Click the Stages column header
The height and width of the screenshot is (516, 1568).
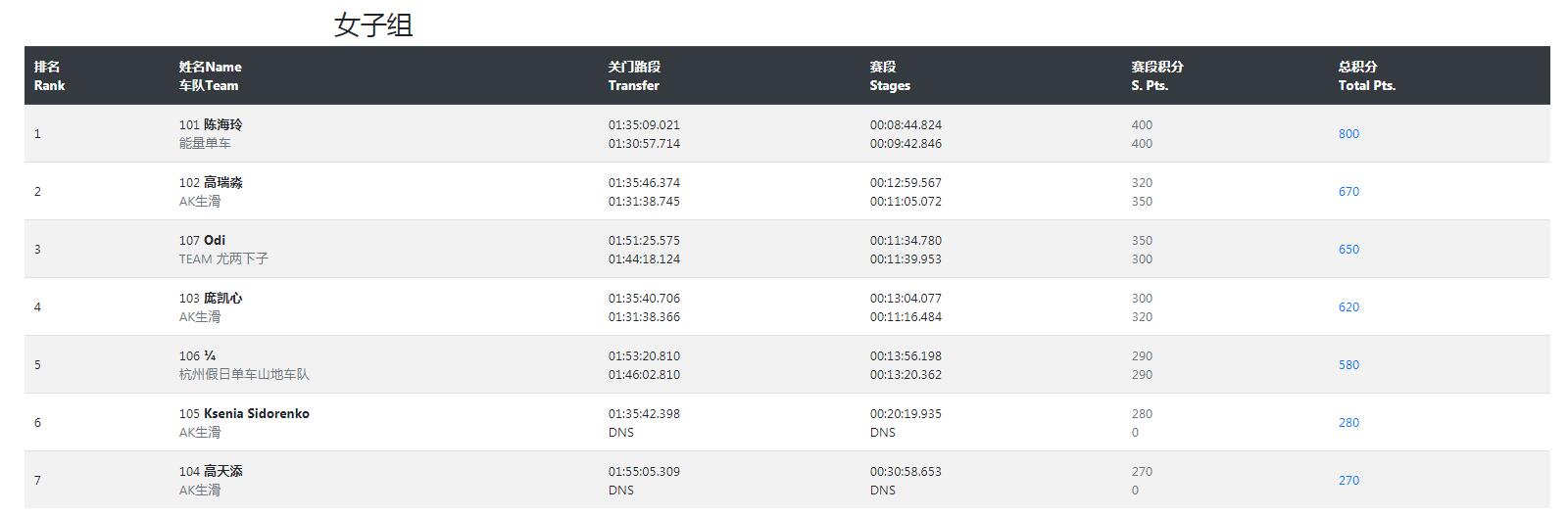click(890, 76)
